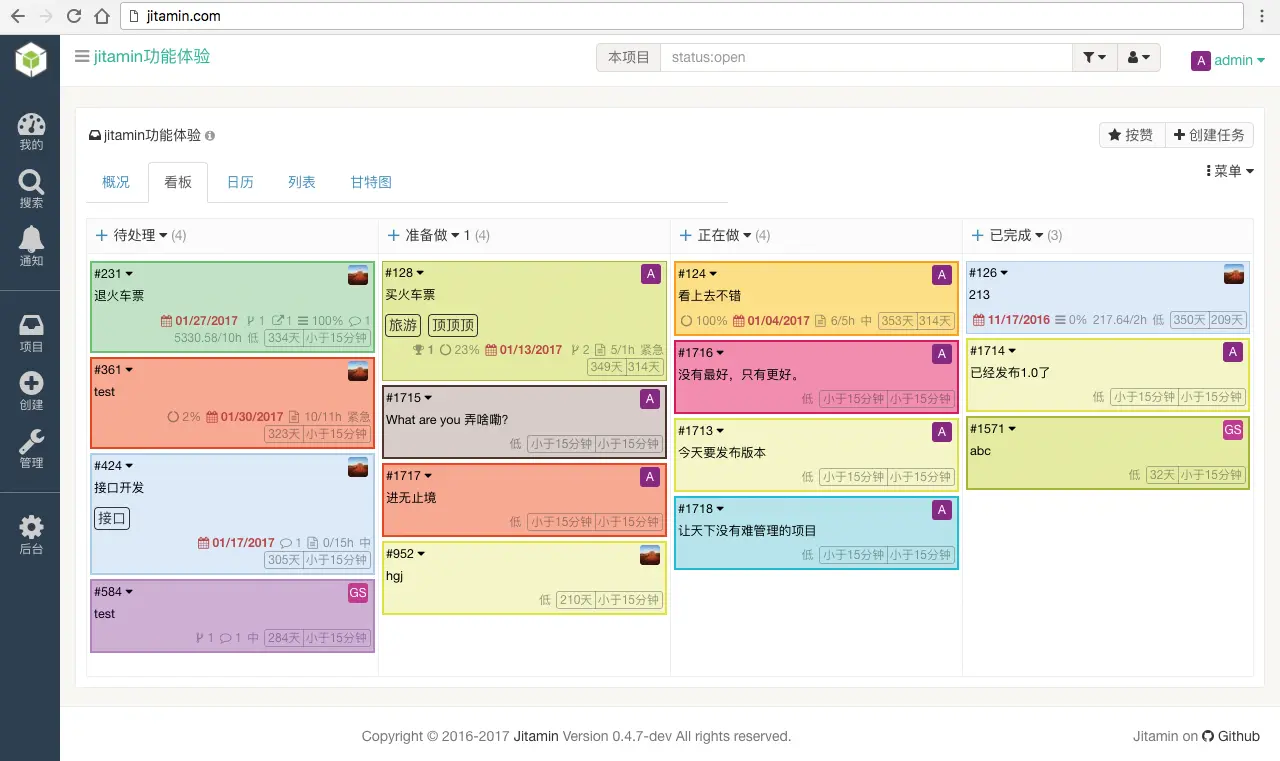Click the avatar photo on task #952

click(650, 554)
